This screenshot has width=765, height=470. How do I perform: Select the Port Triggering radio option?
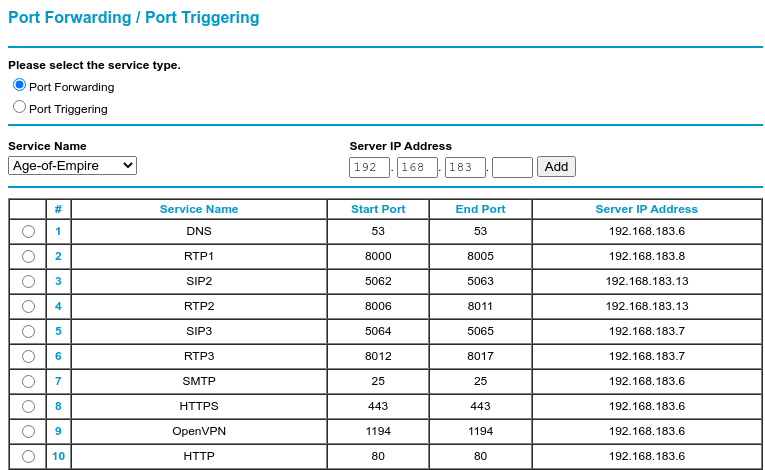[19, 107]
